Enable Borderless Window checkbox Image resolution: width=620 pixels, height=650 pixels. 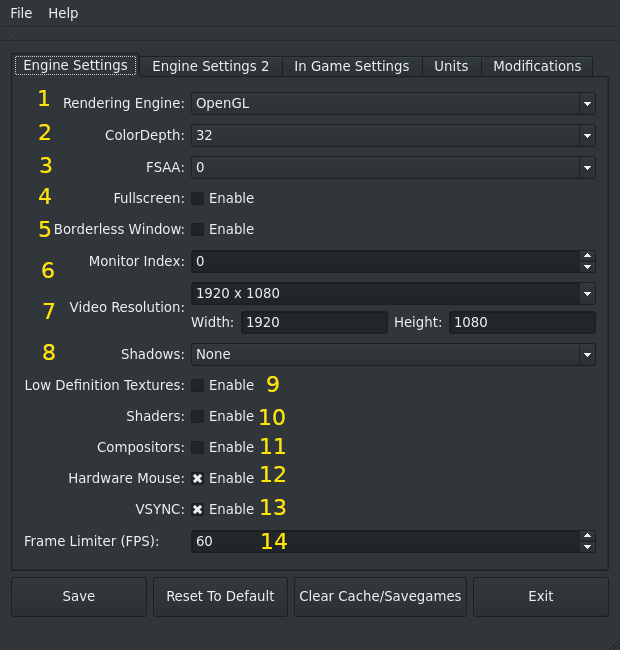point(198,229)
